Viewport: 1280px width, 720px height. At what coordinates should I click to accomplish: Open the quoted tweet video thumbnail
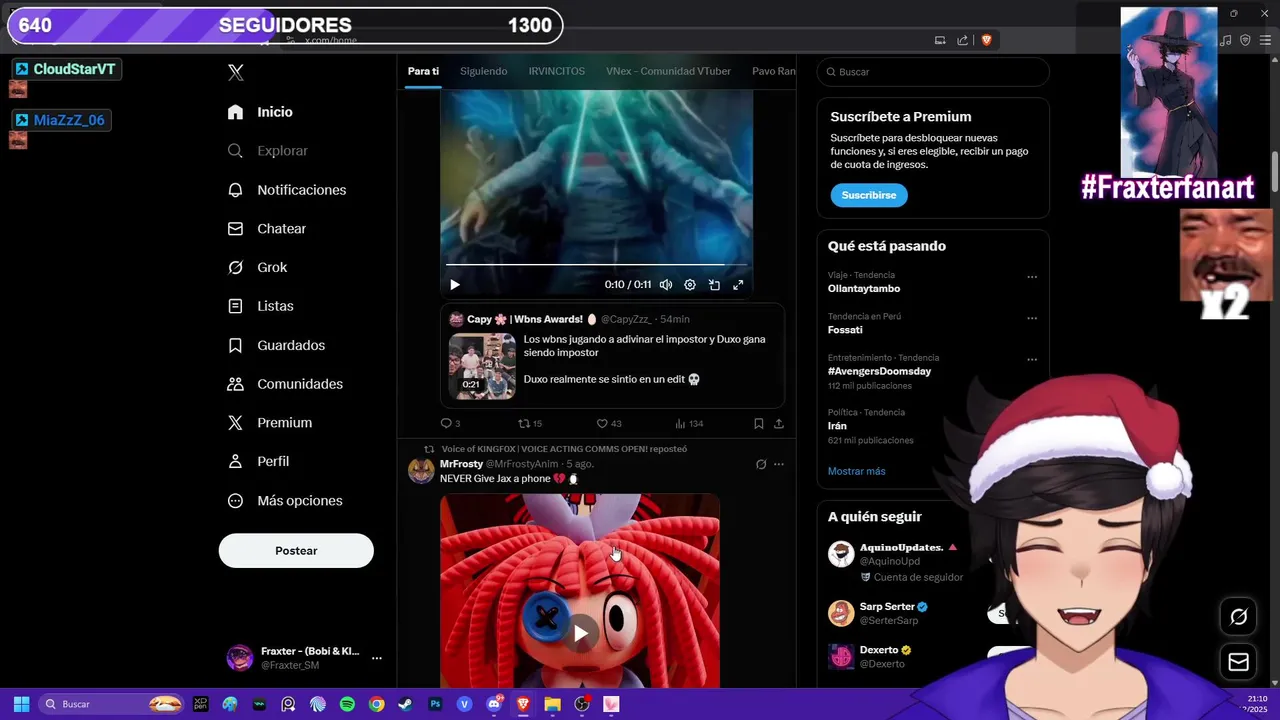482,366
